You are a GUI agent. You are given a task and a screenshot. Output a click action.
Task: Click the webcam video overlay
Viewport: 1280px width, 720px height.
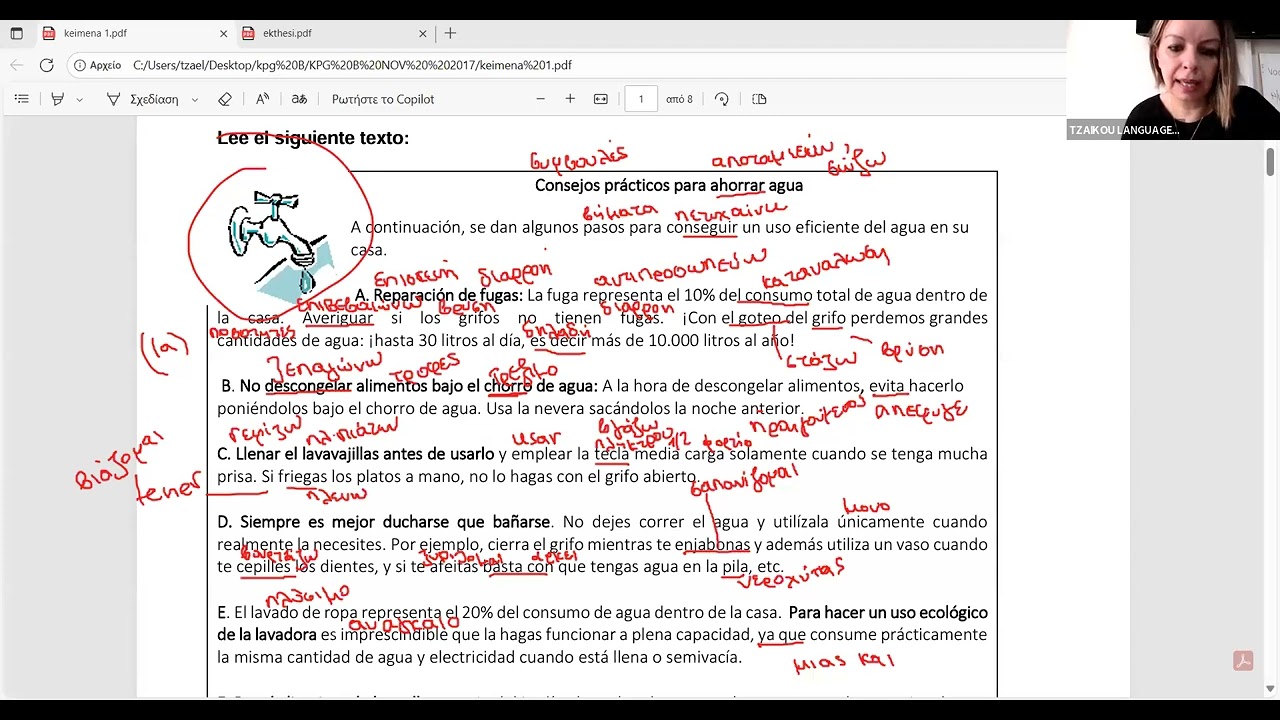(1173, 79)
